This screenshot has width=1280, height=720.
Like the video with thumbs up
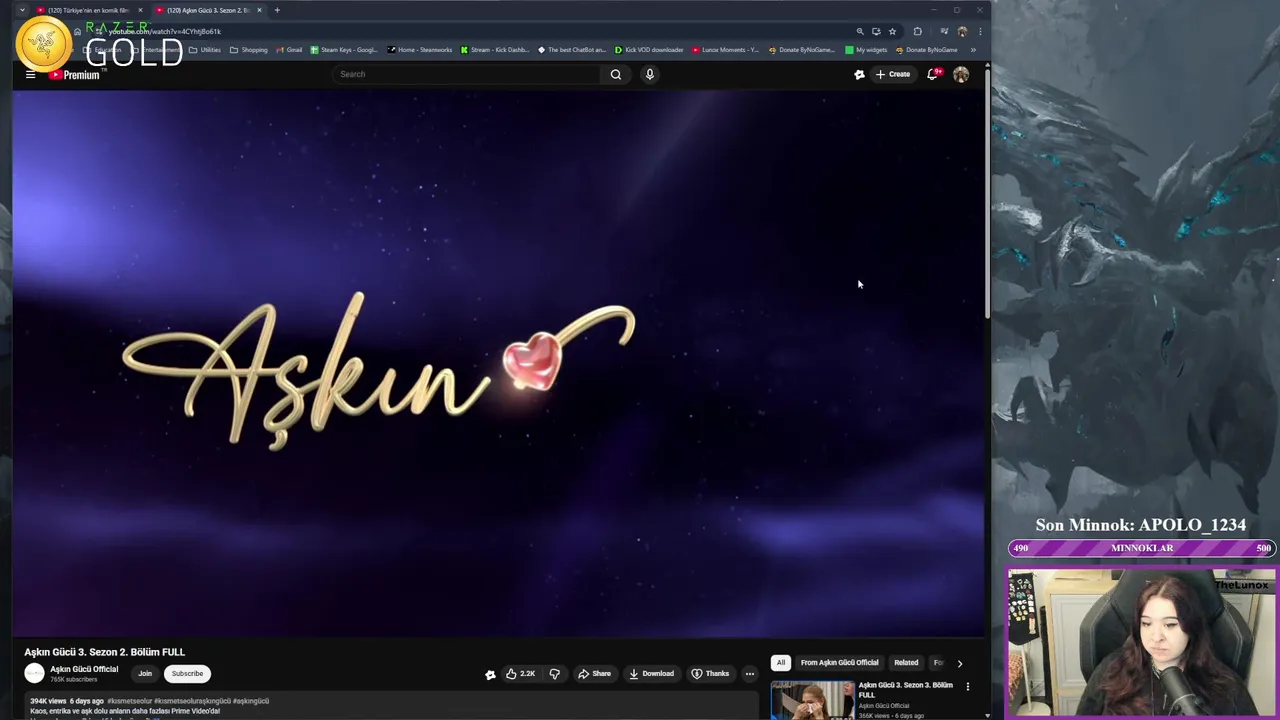(521, 674)
